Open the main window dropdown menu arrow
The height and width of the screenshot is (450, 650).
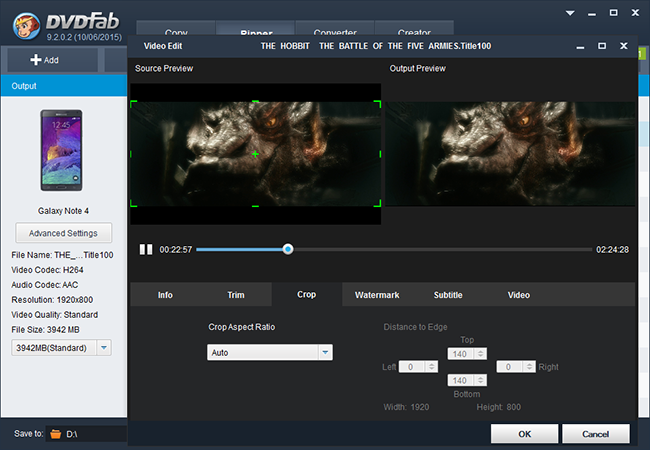[x=570, y=13]
